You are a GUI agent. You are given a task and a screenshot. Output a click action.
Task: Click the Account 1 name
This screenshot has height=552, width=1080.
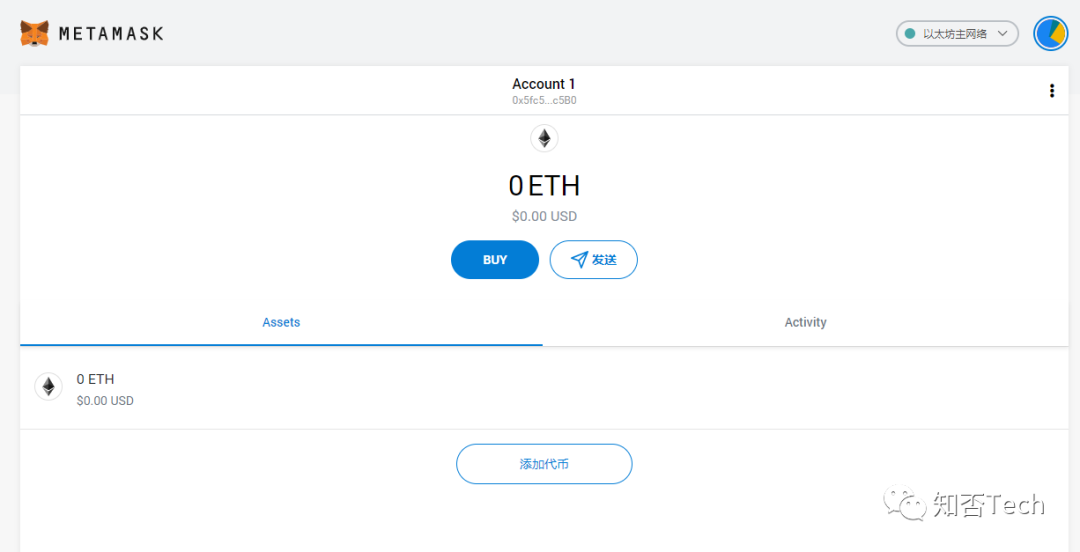(x=544, y=84)
